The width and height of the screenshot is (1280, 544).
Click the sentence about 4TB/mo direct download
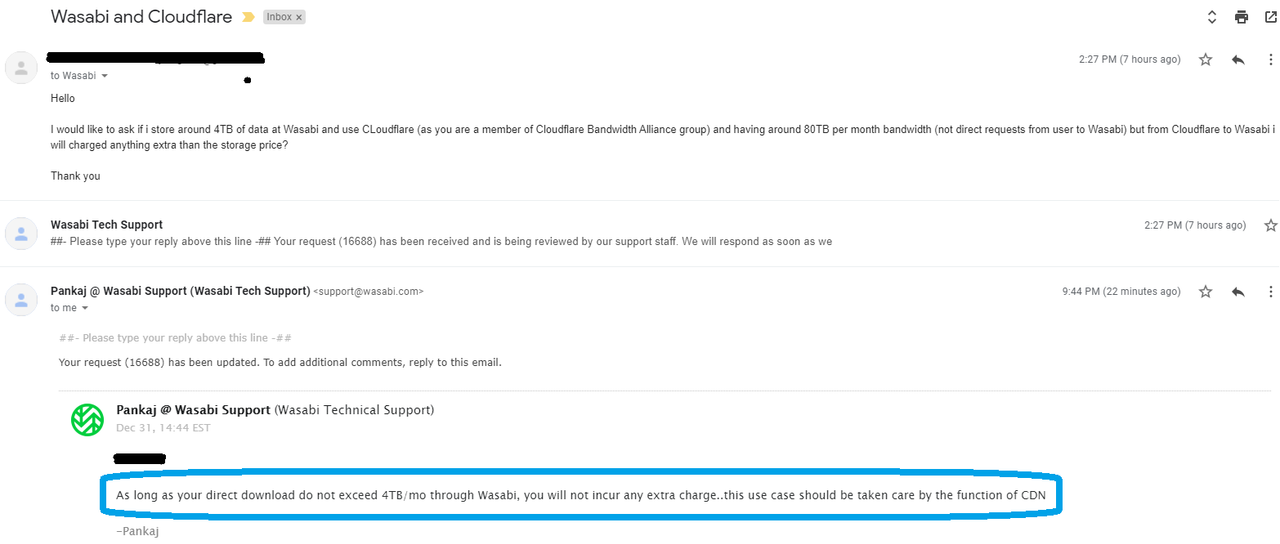coord(581,495)
